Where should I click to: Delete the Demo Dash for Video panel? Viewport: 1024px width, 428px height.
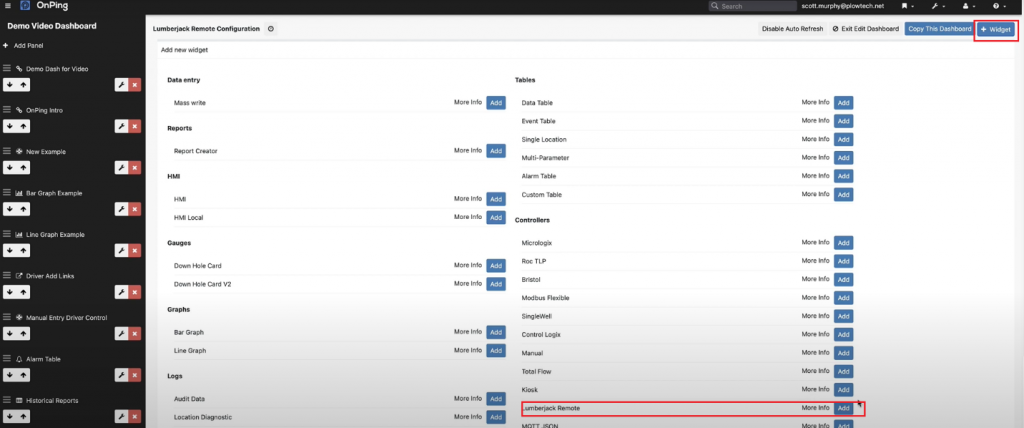pos(135,84)
